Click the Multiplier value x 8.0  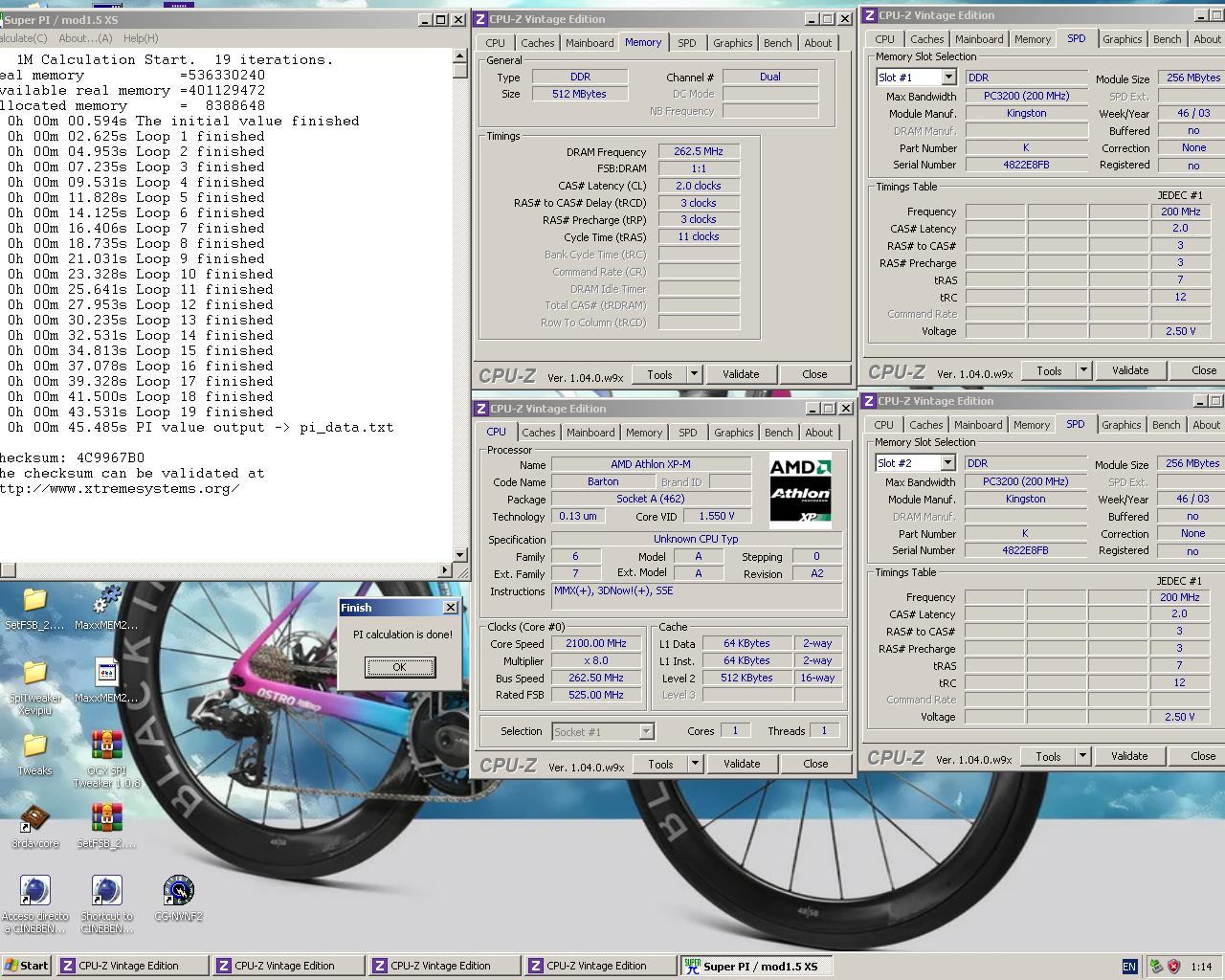tap(596, 661)
